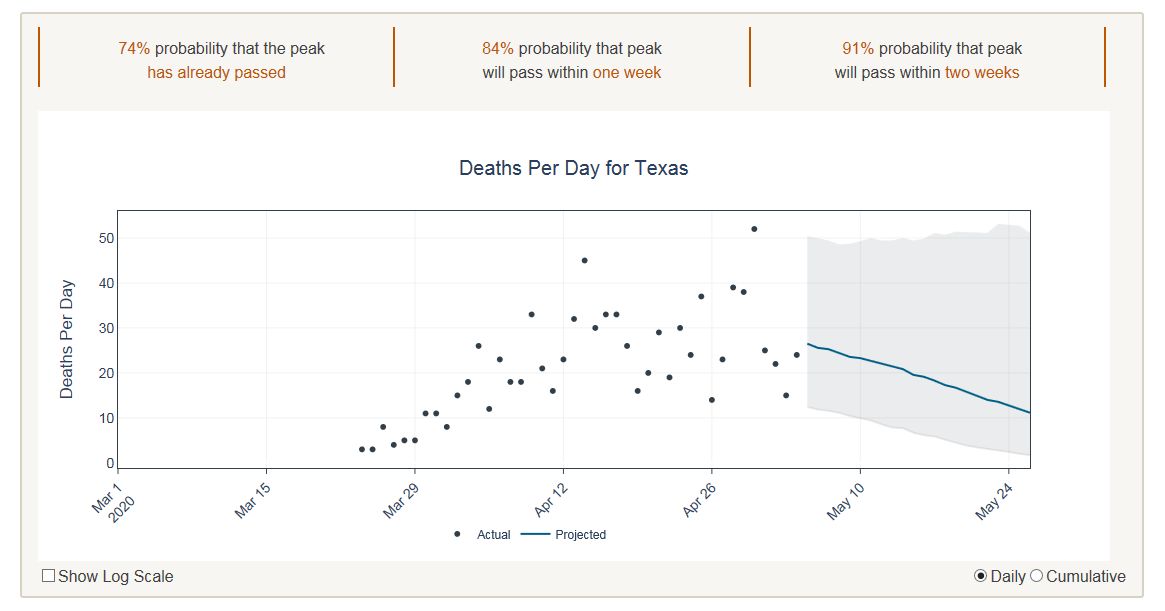Click the chart title Deaths Per Day for Texas
Viewport: 1165px width, 611px height.
coord(573,168)
